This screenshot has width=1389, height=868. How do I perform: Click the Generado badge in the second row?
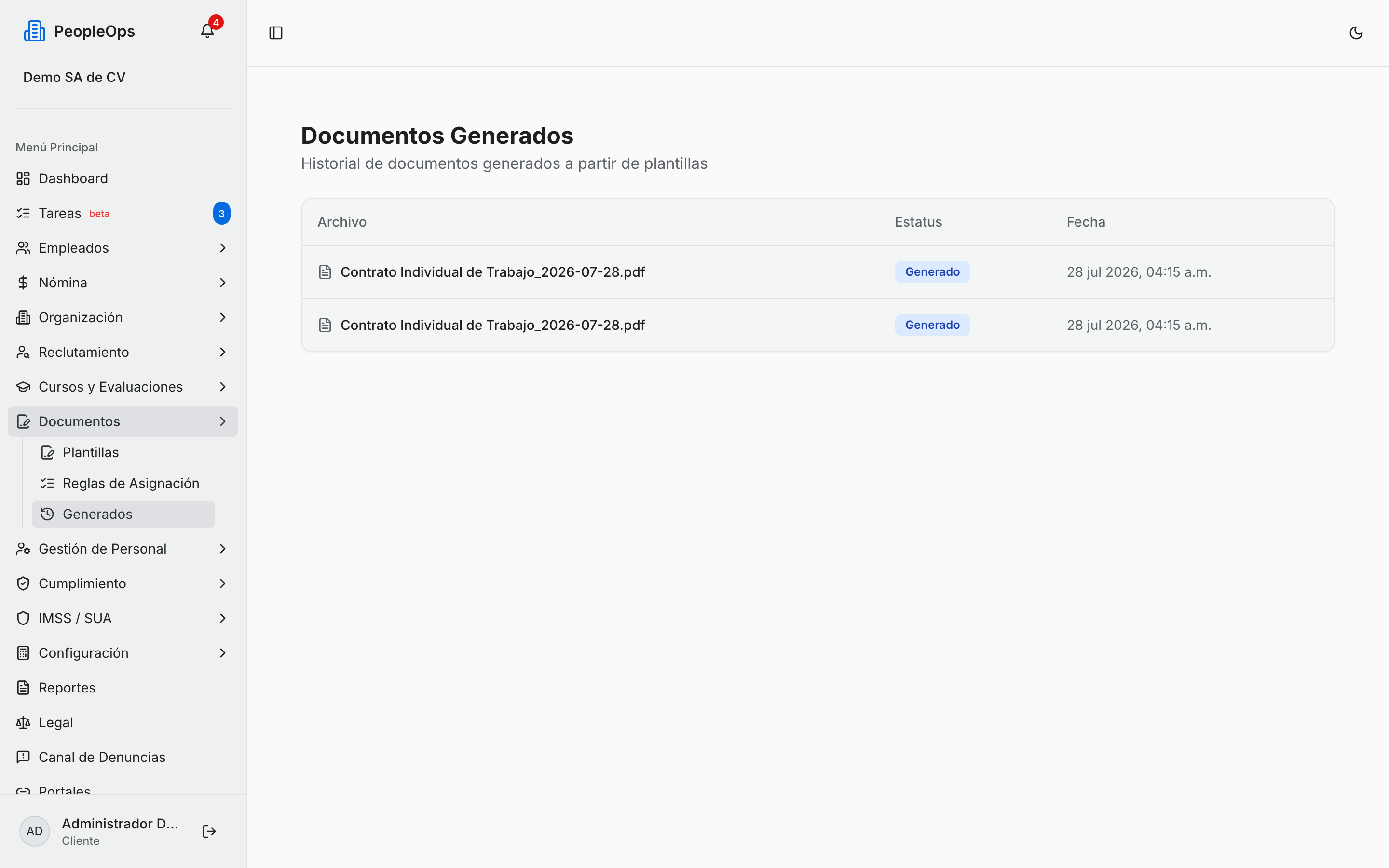coord(932,325)
